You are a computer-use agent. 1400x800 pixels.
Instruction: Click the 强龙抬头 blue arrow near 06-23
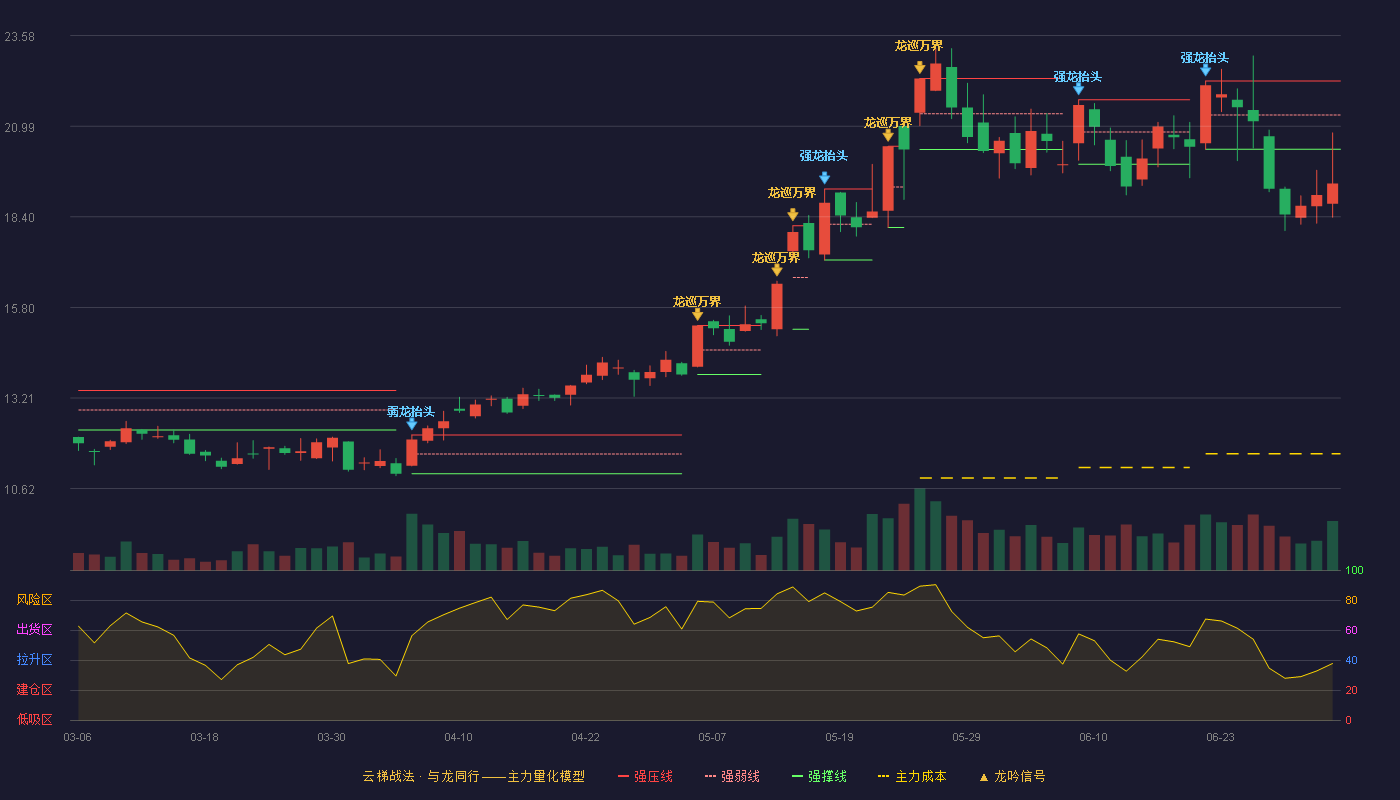[1205, 70]
